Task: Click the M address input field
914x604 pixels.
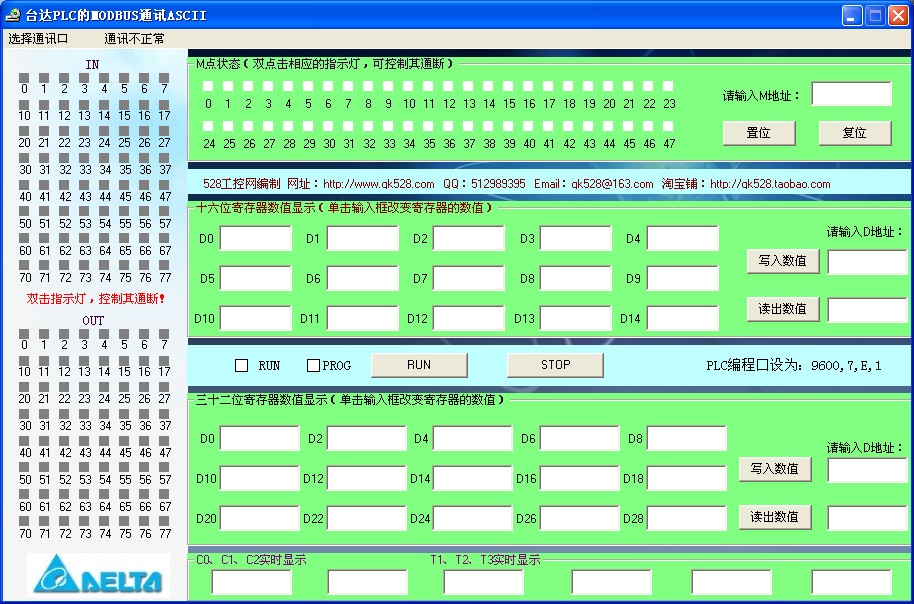Action: click(x=850, y=94)
